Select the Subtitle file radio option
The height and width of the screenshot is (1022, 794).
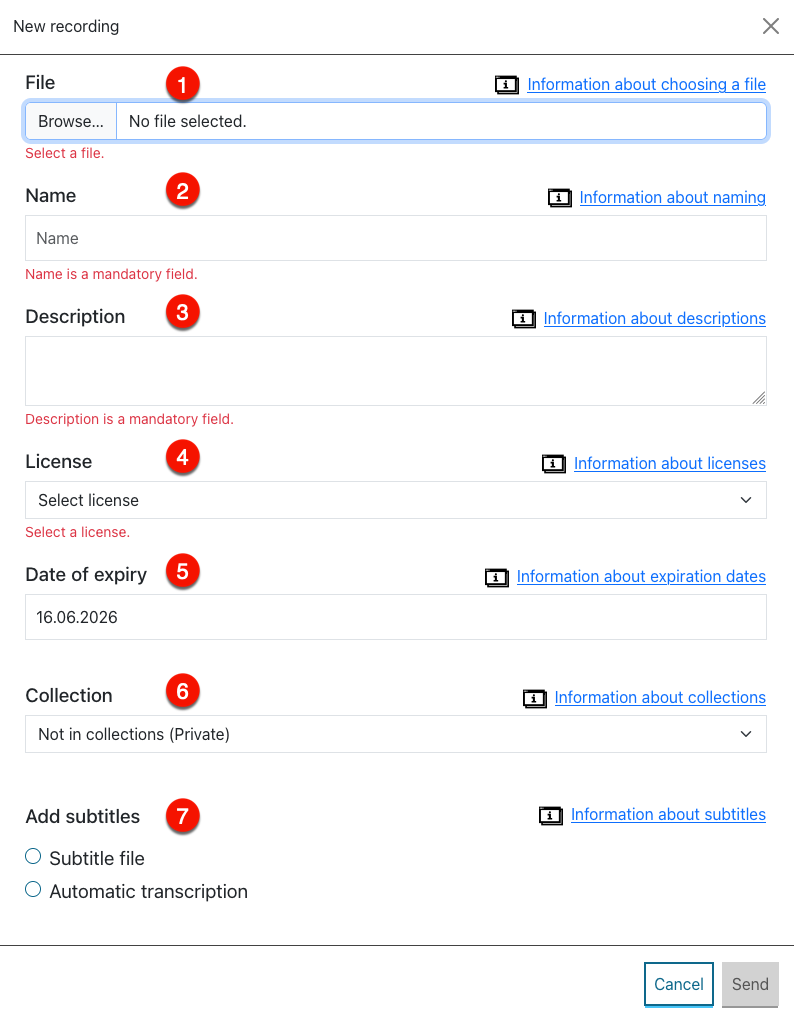(33, 856)
